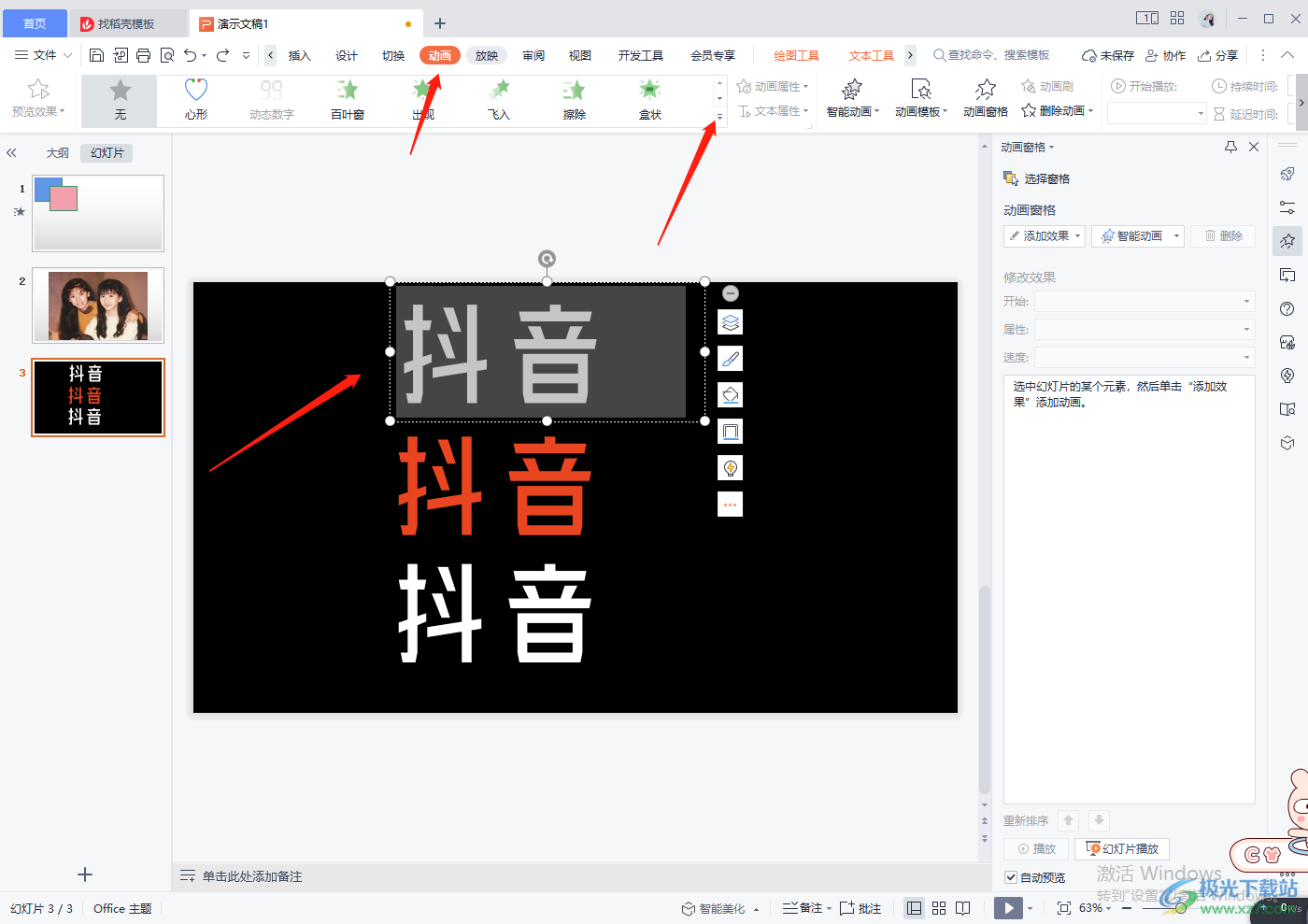The image size is (1308, 924).
Task: Open the 放映 ribbon tab
Action: click(x=487, y=55)
